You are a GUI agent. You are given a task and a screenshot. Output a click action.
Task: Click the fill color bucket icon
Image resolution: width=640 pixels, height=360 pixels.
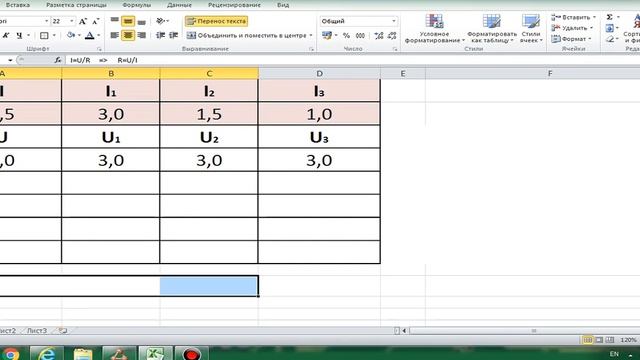click(71, 36)
